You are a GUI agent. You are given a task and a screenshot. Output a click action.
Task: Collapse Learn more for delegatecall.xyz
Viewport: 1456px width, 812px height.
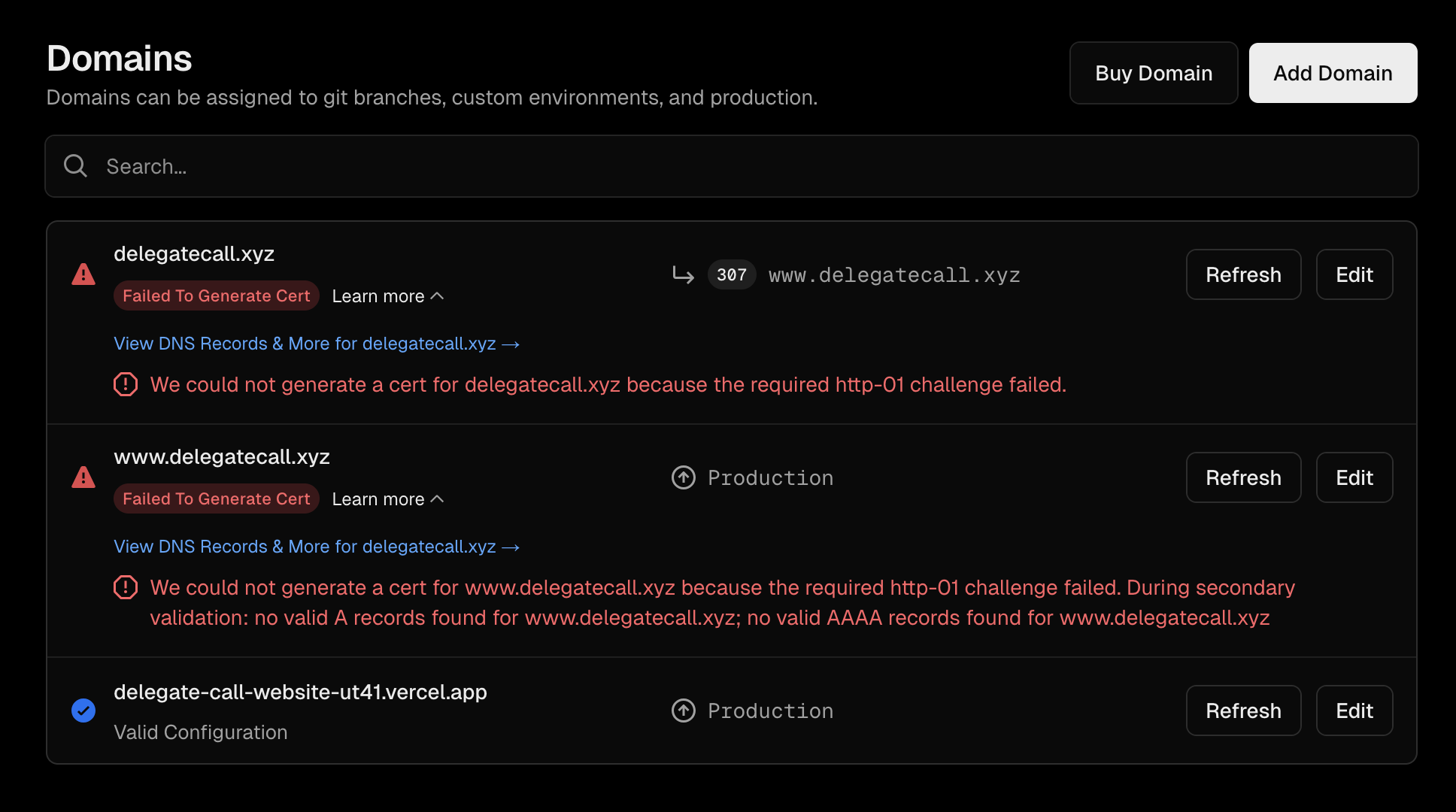[x=387, y=296]
